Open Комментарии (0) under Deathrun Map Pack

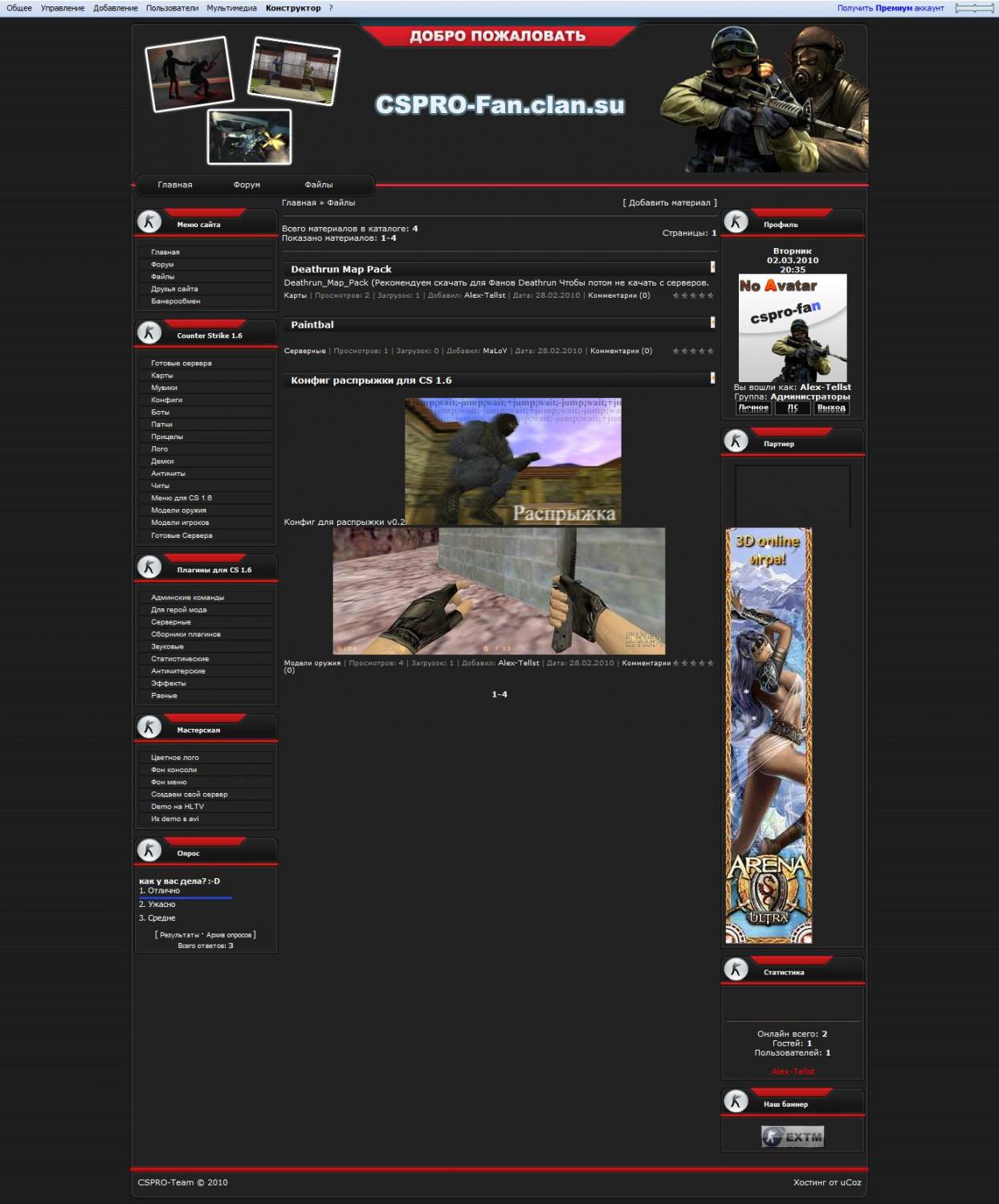[x=619, y=295]
